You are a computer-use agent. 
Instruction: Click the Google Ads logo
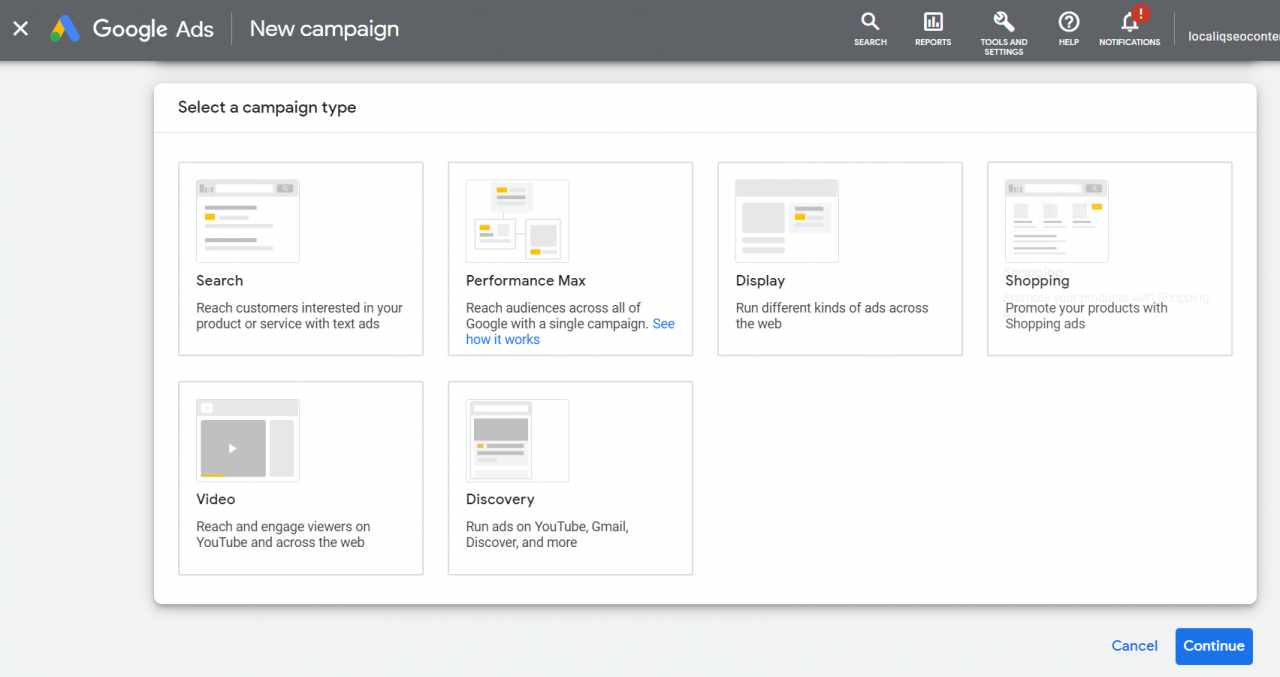[x=130, y=29]
